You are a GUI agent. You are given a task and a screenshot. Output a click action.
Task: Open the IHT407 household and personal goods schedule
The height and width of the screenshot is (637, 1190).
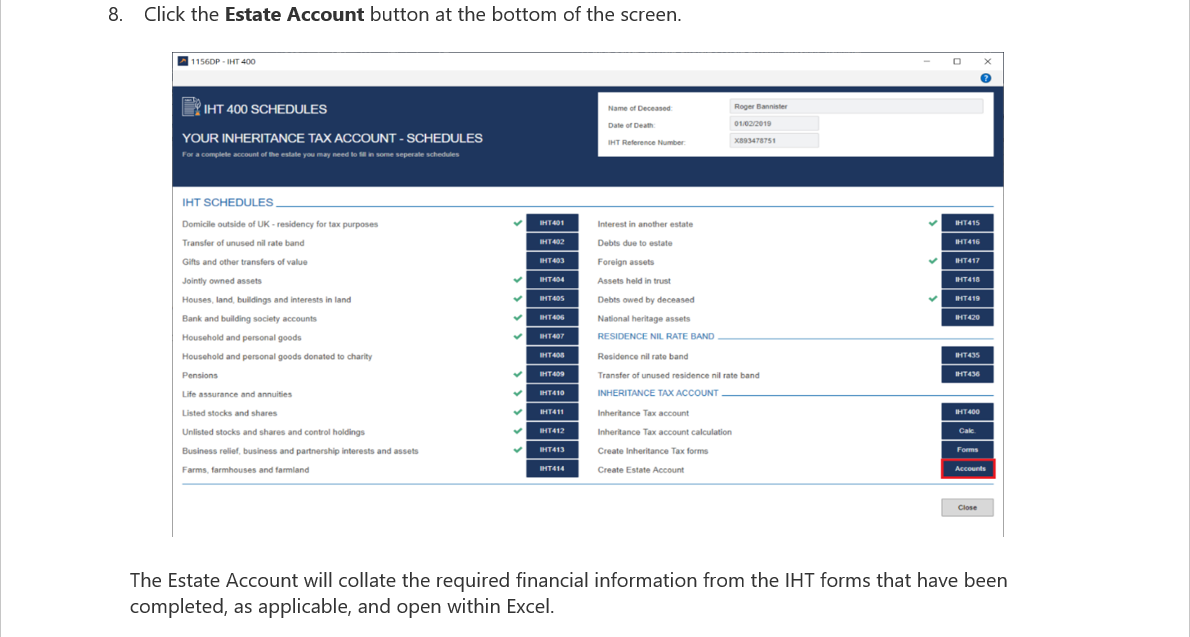[552, 336]
